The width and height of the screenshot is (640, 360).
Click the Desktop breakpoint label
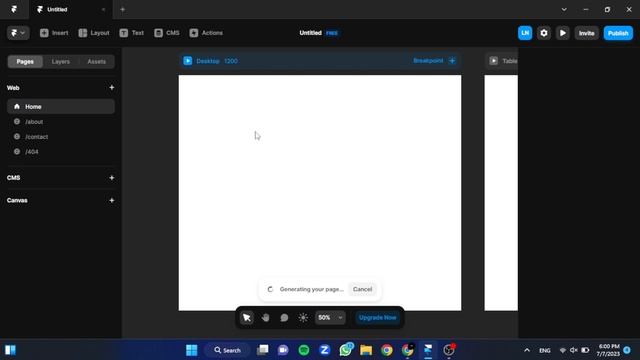pos(208,61)
